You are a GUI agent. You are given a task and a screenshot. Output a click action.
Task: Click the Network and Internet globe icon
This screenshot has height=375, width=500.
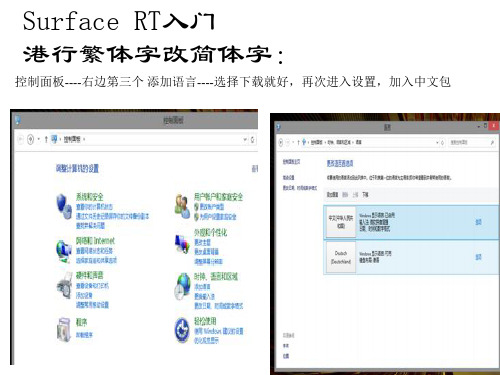[x=63, y=250]
